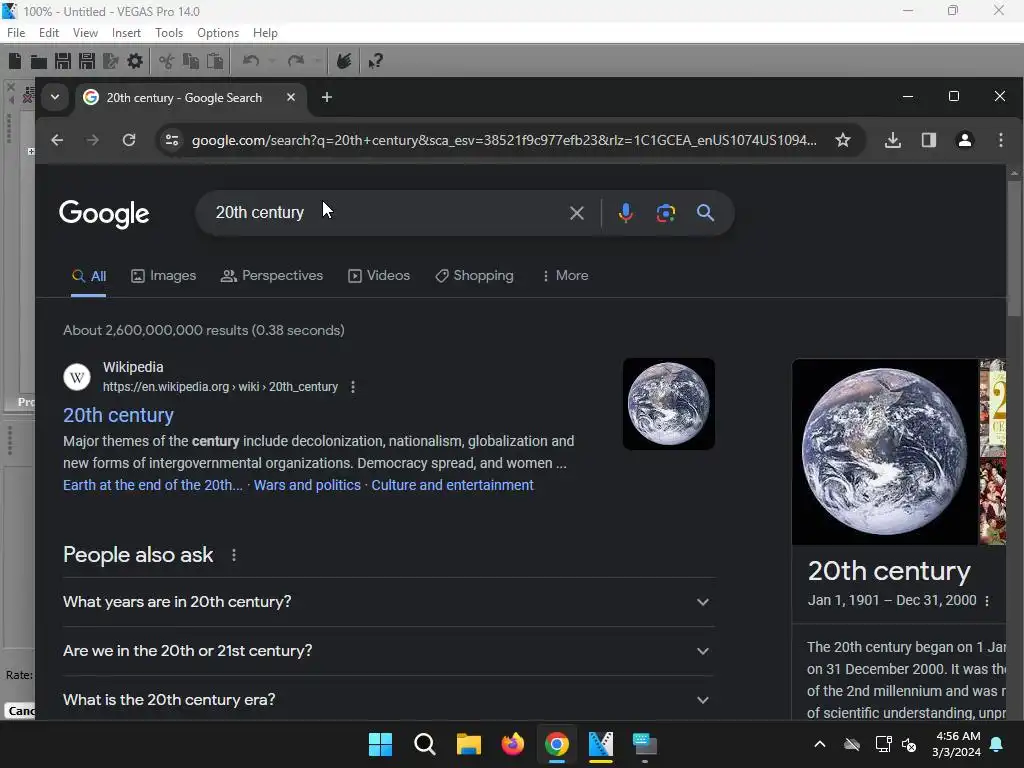The height and width of the screenshot is (768, 1024).
Task: Bookmark this page with the star
Action: [x=843, y=140]
